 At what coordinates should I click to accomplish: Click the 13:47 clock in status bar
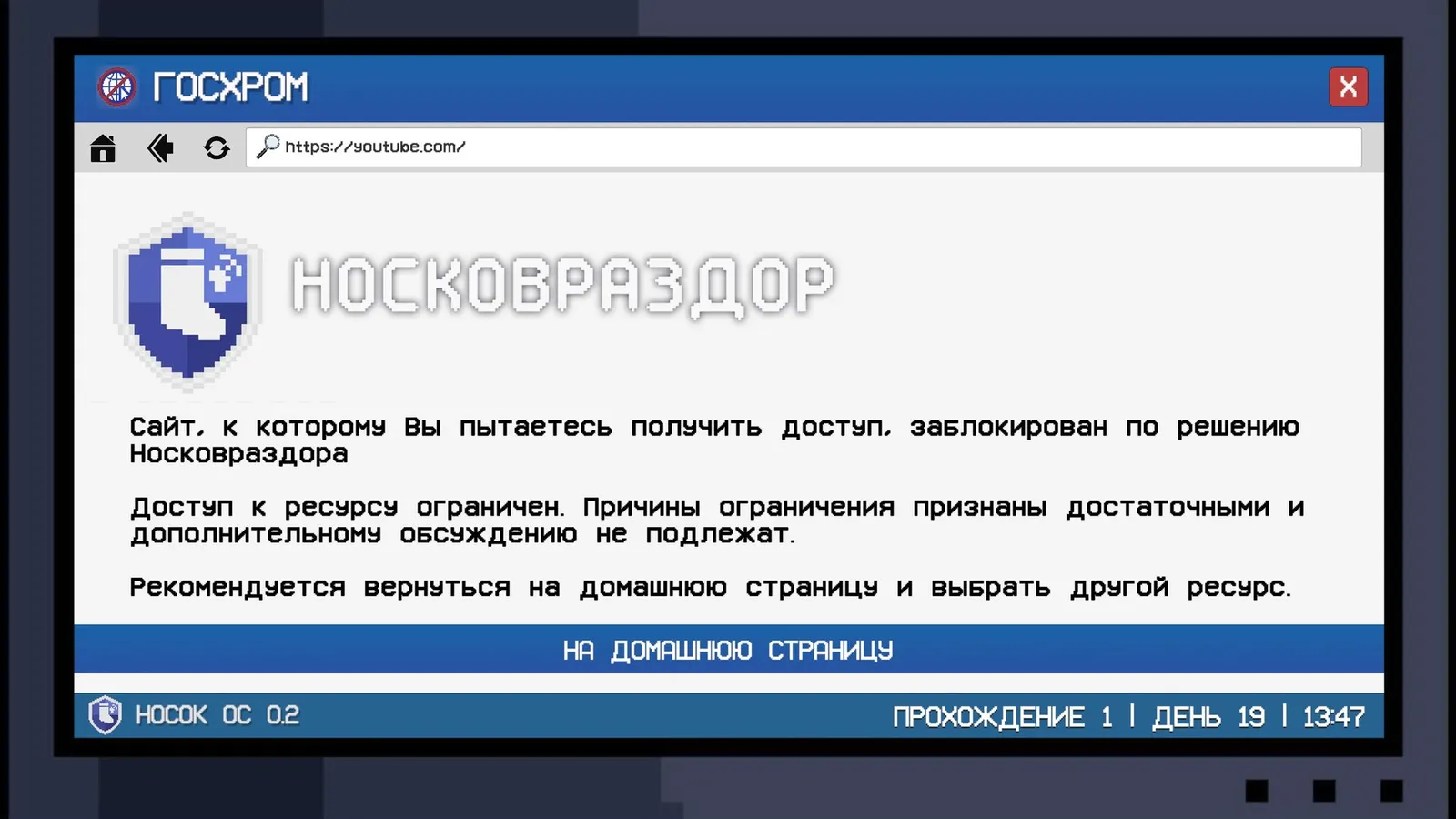pos(1333,717)
